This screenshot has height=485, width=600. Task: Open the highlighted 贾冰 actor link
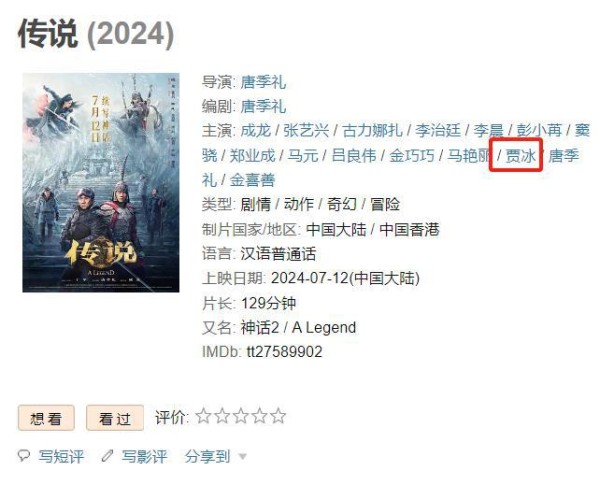click(520, 156)
